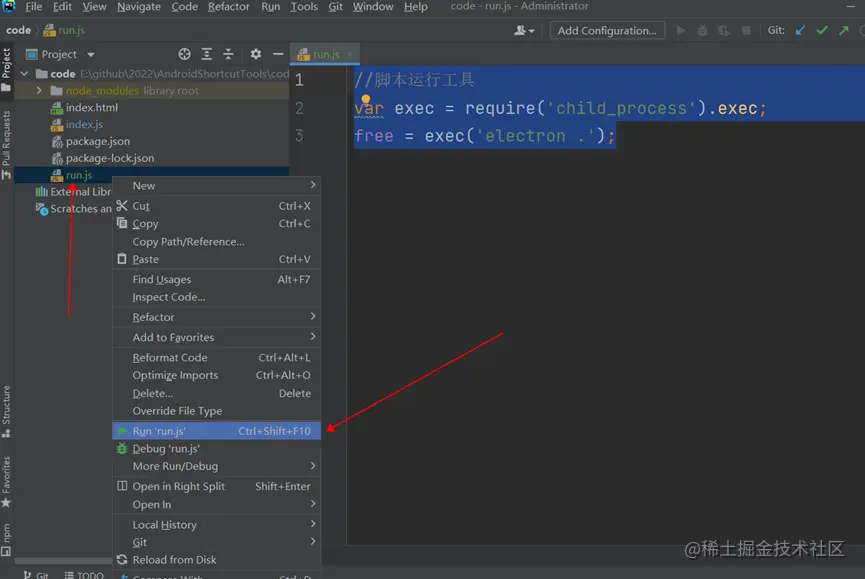Click Git Push green arrow
The width and height of the screenshot is (865, 579).
(x=843, y=30)
